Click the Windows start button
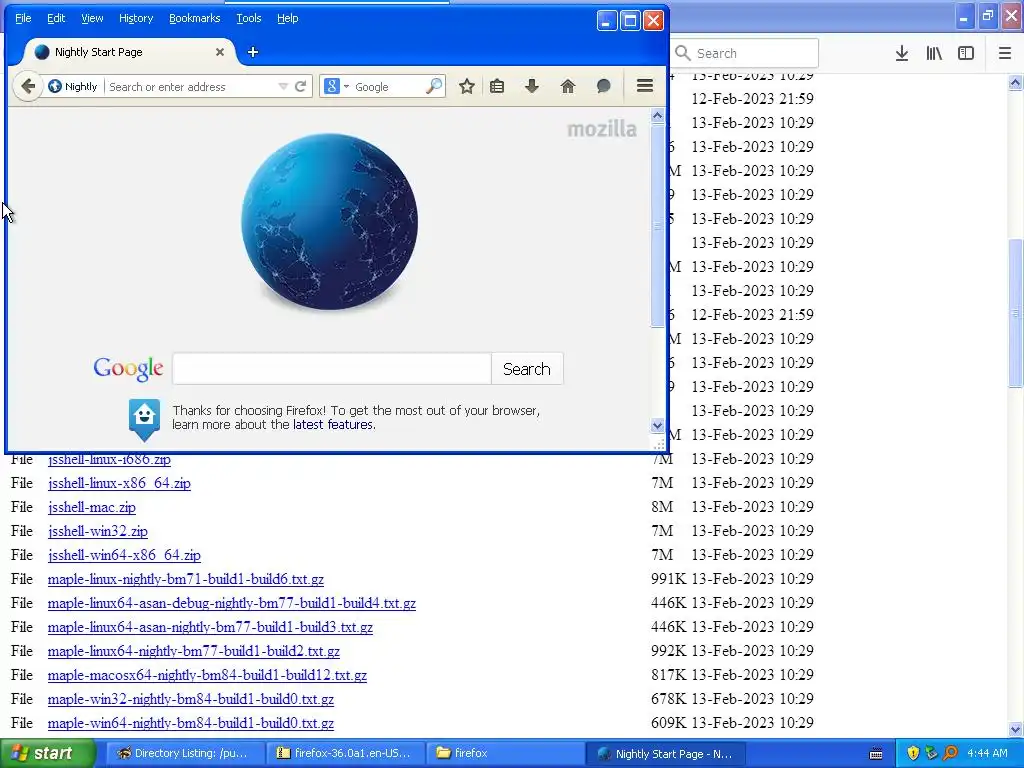1024x768 pixels. tap(47, 754)
